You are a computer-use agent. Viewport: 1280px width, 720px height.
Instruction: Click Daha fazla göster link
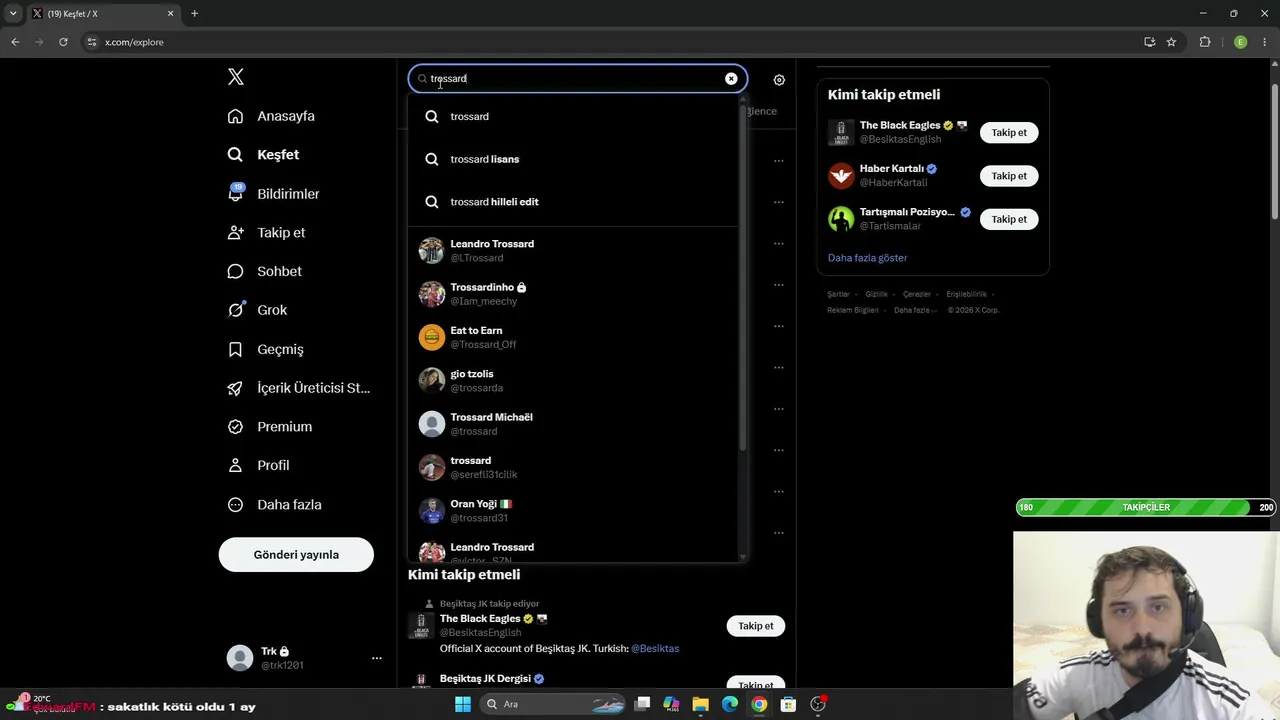tap(867, 258)
